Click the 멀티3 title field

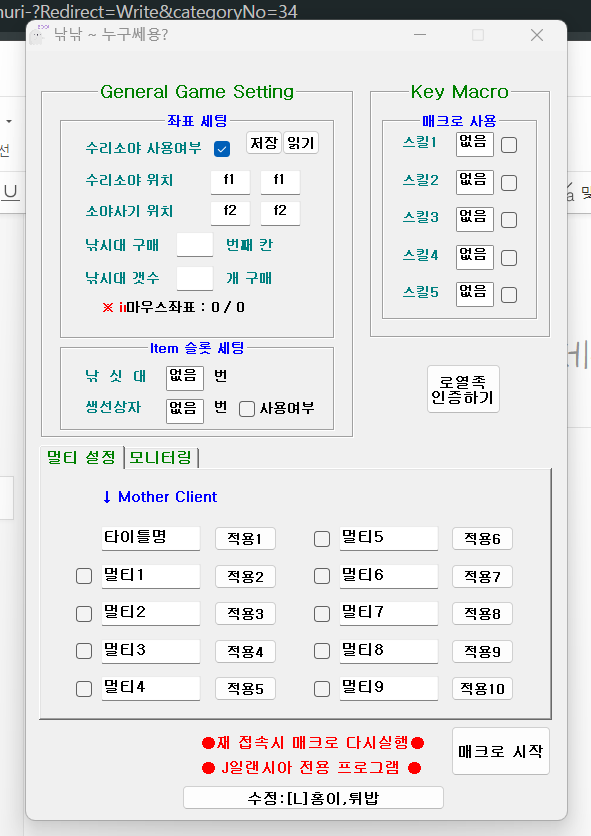tap(151, 652)
